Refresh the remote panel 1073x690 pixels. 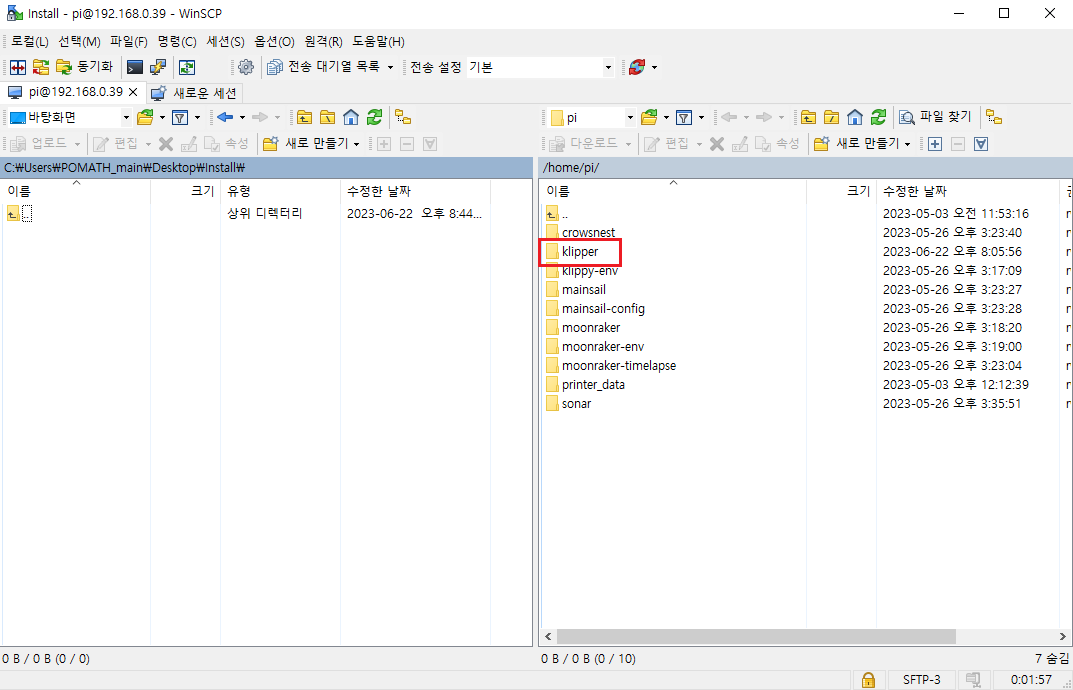[x=878, y=118]
